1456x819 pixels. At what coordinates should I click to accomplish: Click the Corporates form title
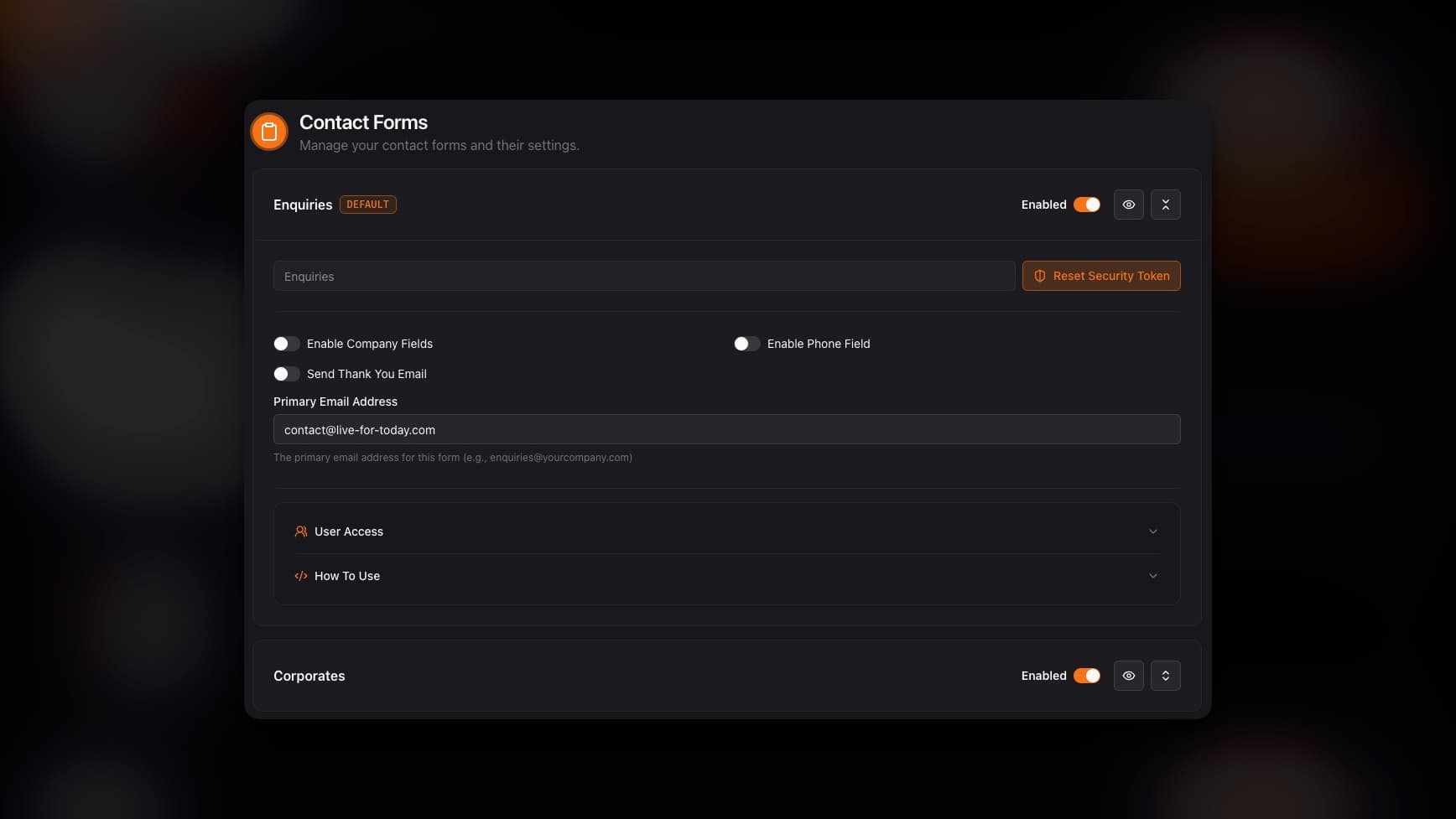point(309,676)
